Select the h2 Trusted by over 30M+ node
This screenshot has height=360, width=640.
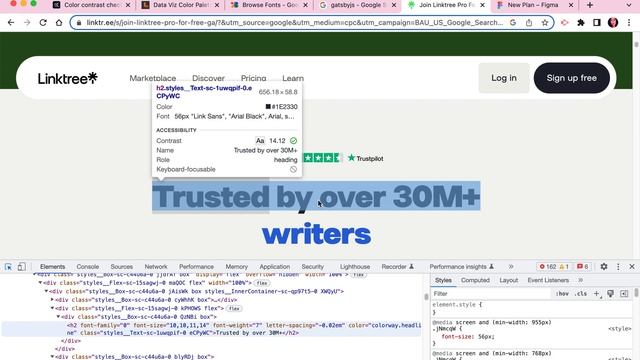211,329
